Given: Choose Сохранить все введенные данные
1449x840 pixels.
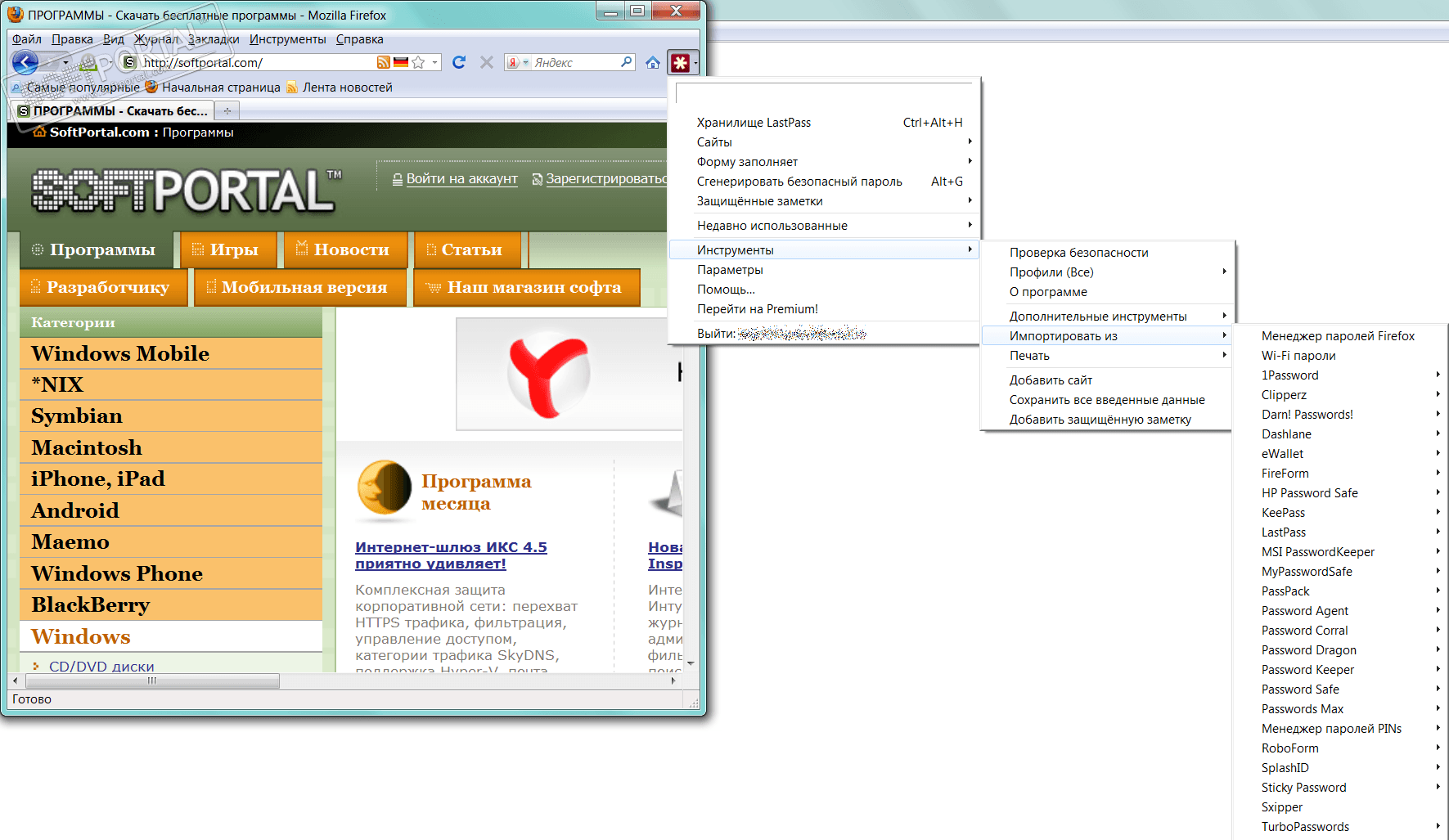Looking at the screenshot, I should click(1106, 400).
